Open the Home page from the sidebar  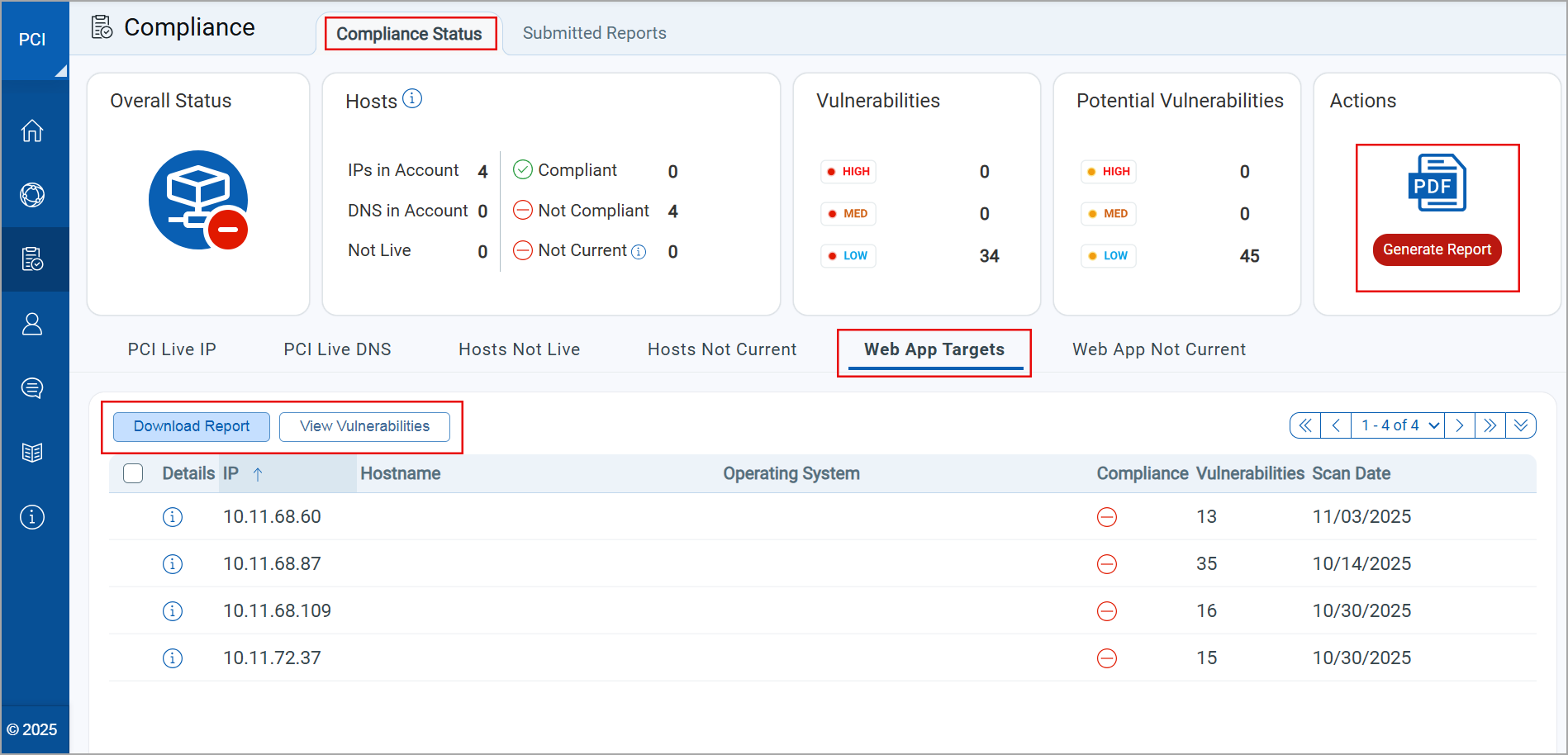[33, 131]
